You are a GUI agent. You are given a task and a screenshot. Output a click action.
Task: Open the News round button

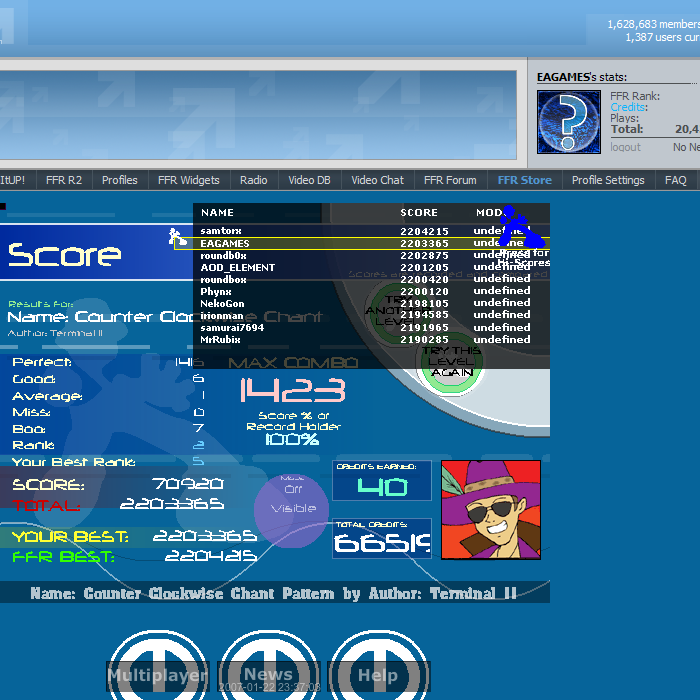point(268,664)
